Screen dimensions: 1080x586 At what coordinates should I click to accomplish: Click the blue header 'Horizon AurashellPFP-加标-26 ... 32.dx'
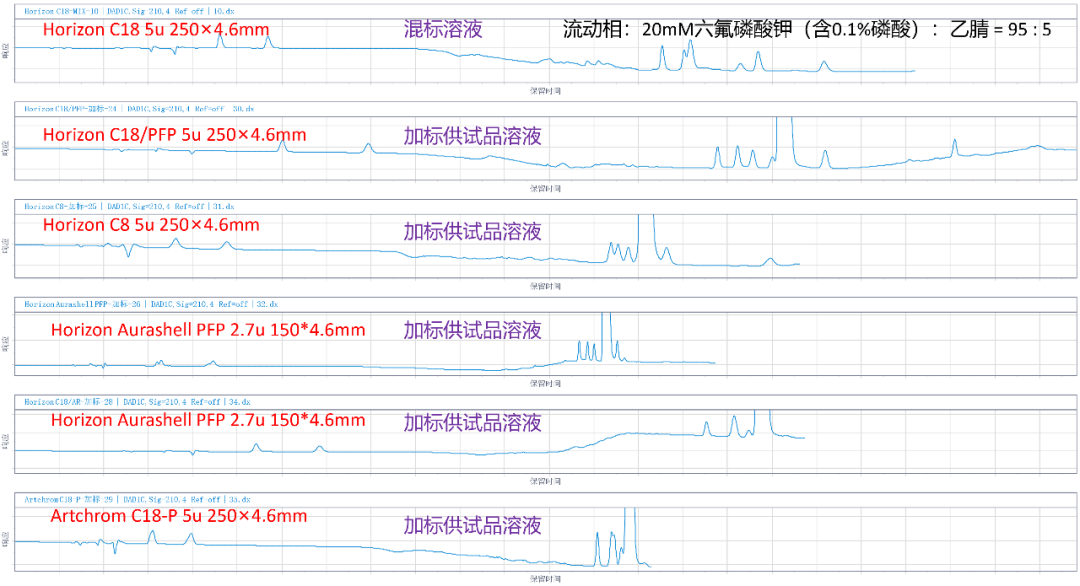[x=151, y=304]
